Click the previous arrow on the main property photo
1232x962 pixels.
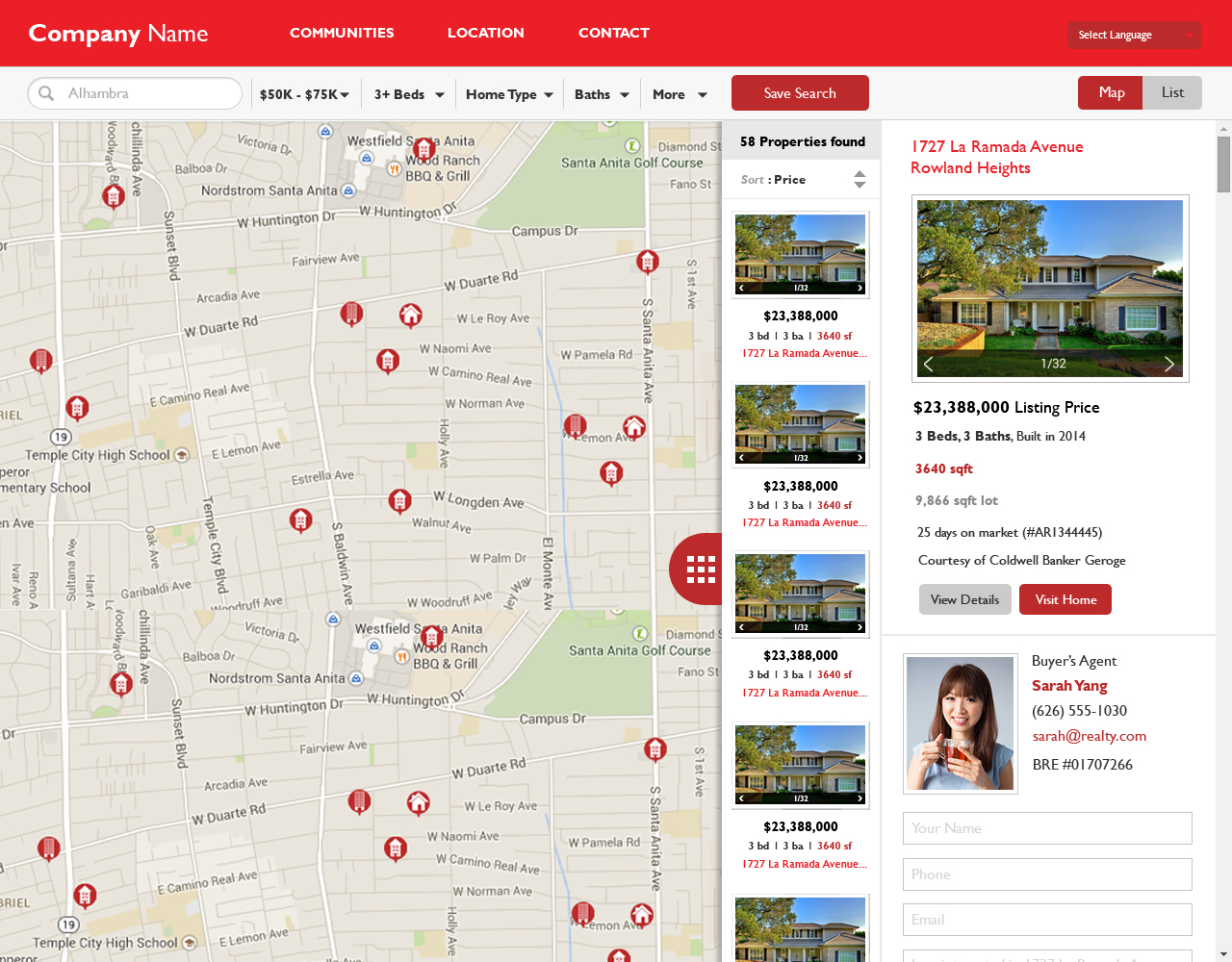click(x=928, y=364)
